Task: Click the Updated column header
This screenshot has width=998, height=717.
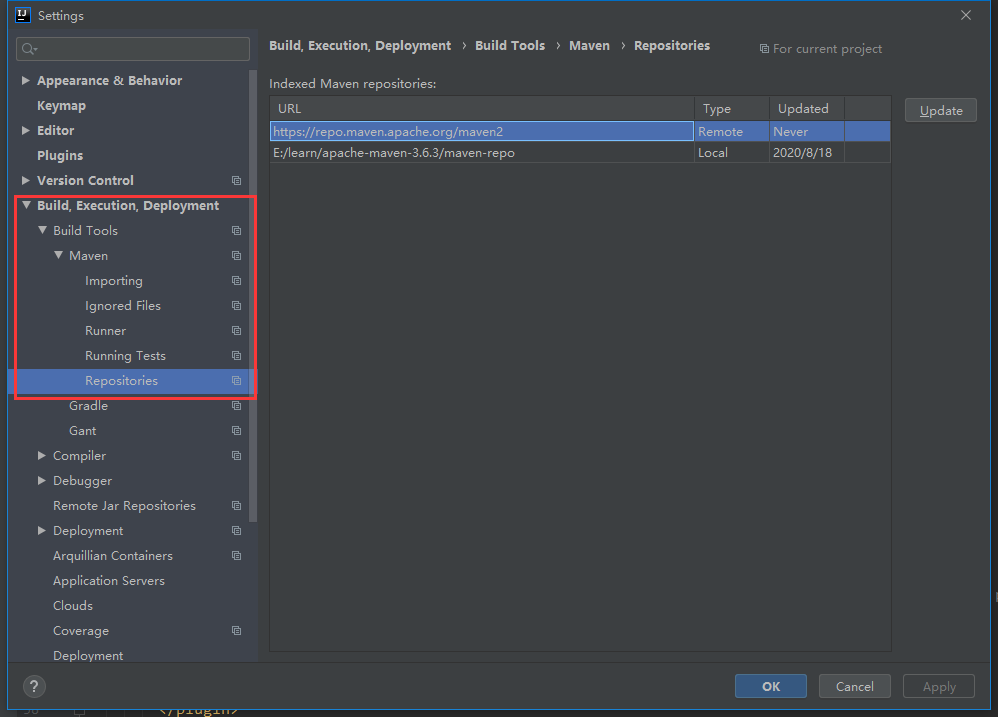Action: pyautogui.click(x=807, y=109)
